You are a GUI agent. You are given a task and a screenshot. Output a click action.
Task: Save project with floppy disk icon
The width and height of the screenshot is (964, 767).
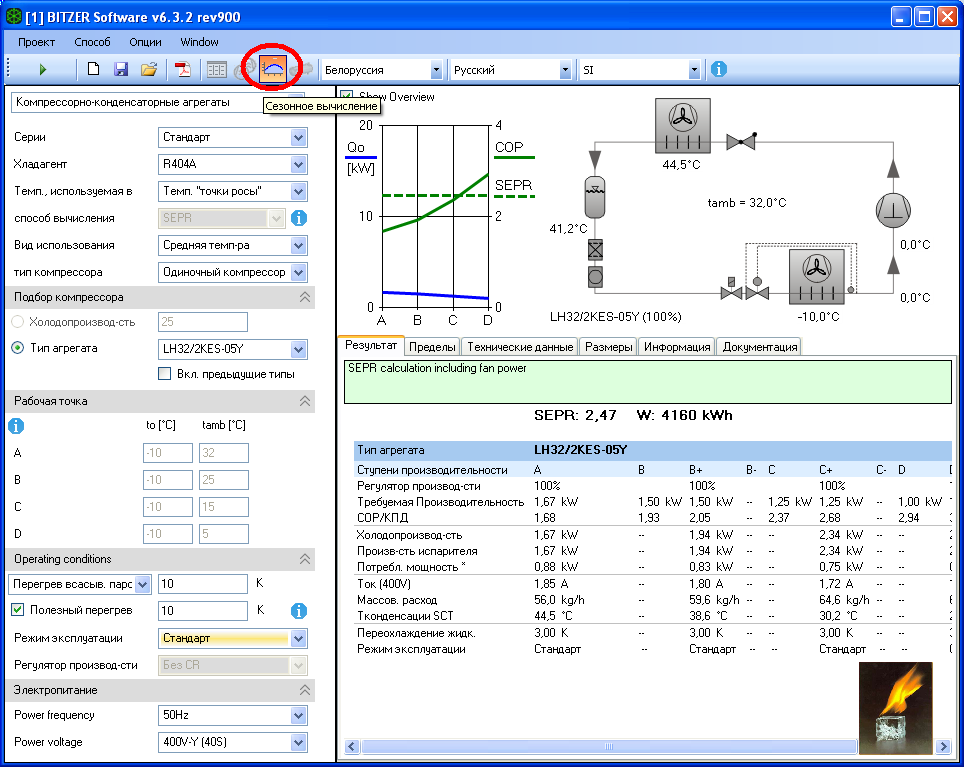(x=121, y=69)
